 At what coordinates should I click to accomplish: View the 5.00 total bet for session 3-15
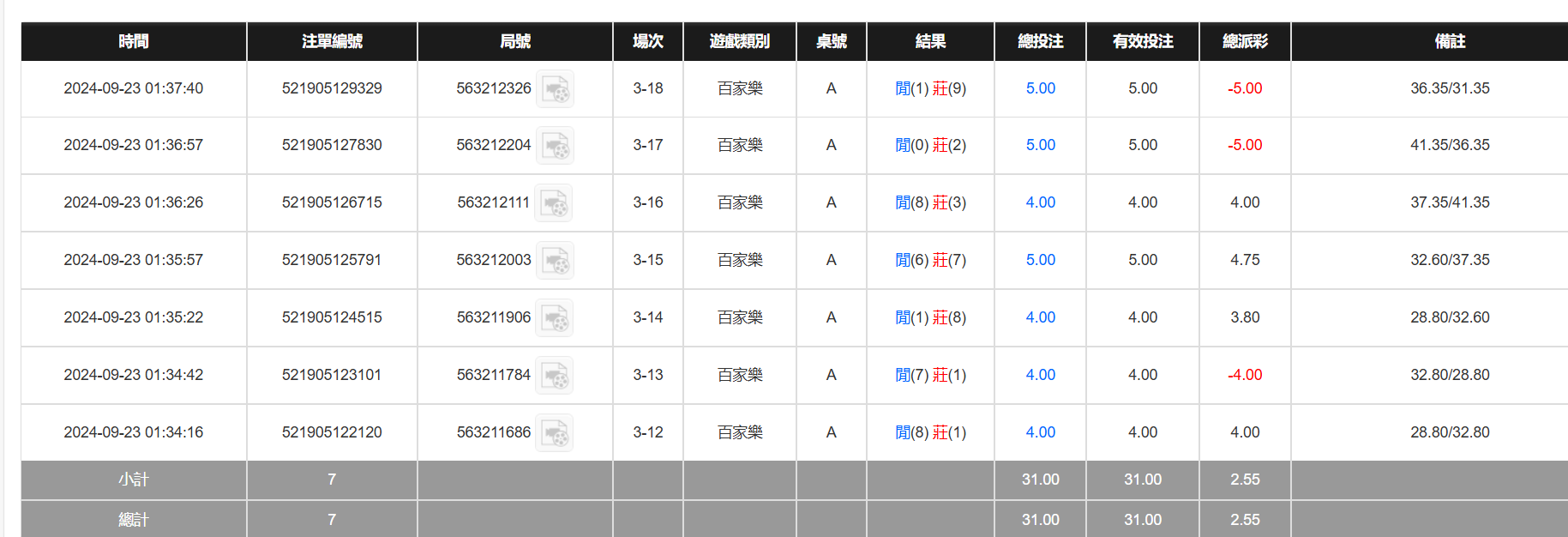pyautogui.click(x=1040, y=260)
